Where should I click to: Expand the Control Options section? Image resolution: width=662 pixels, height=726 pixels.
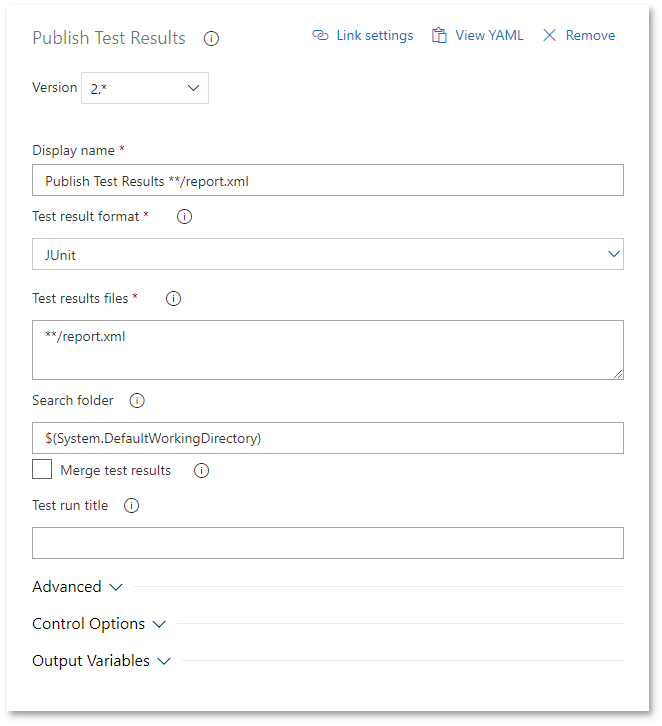click(x=99, y=624)
